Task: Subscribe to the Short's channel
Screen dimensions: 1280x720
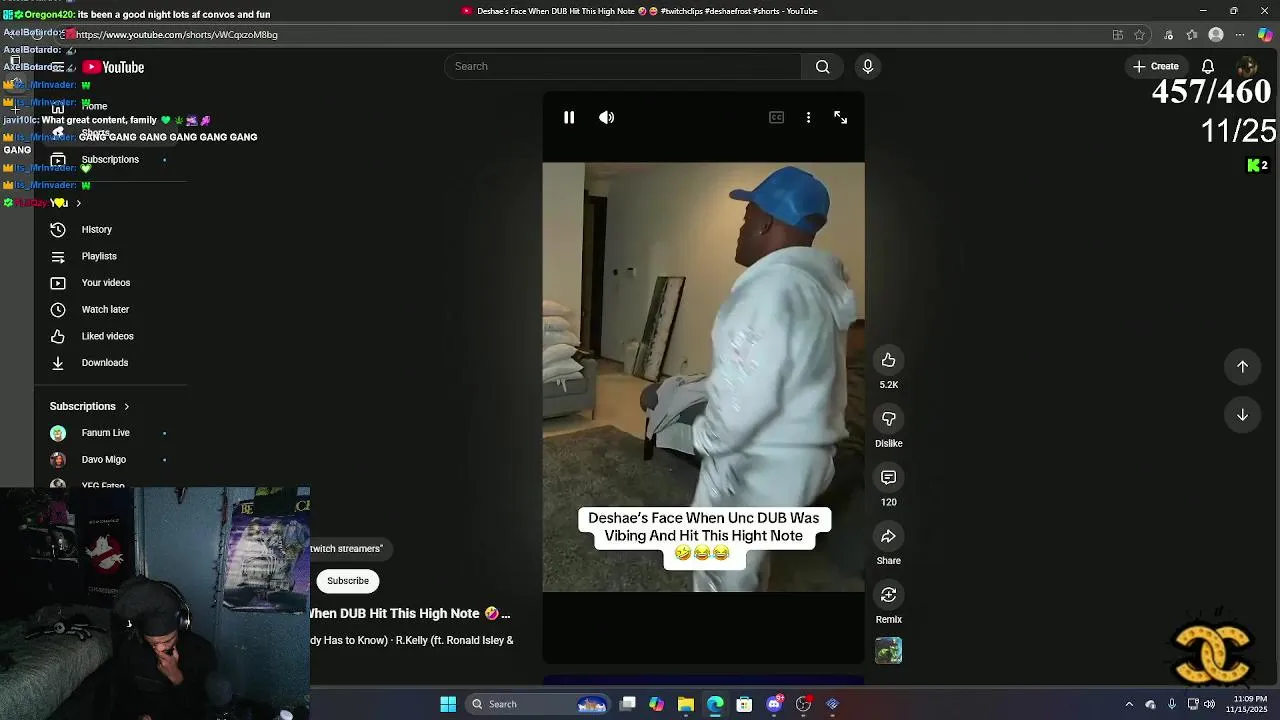Action: [348, 581]
